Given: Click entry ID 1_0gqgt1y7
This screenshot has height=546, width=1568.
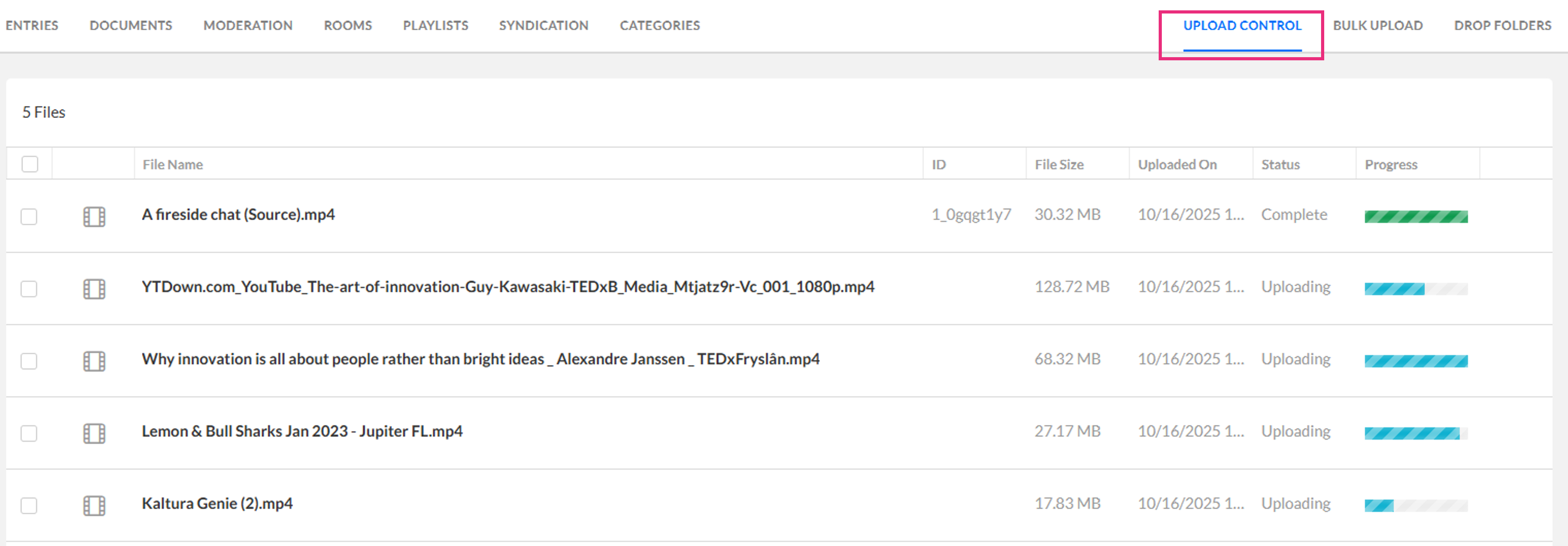Looking at the screenshot, I should pos(971,215).
